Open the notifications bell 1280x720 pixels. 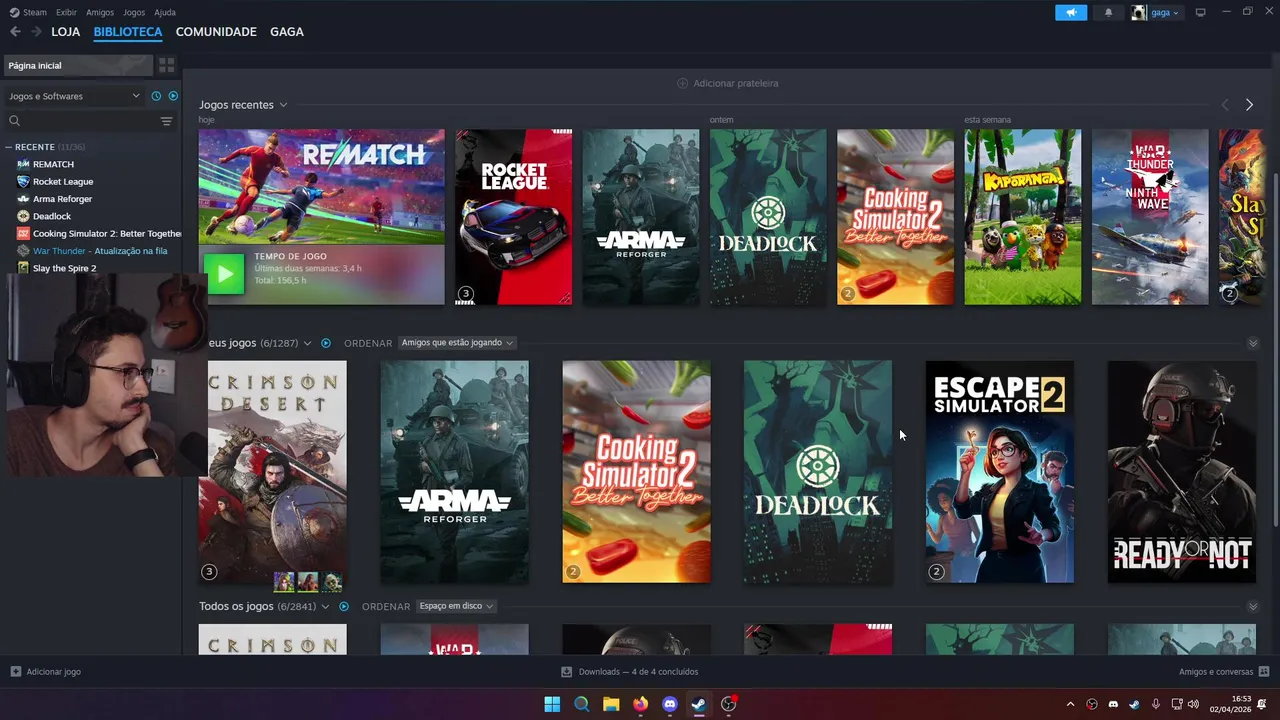[1108, 13]
